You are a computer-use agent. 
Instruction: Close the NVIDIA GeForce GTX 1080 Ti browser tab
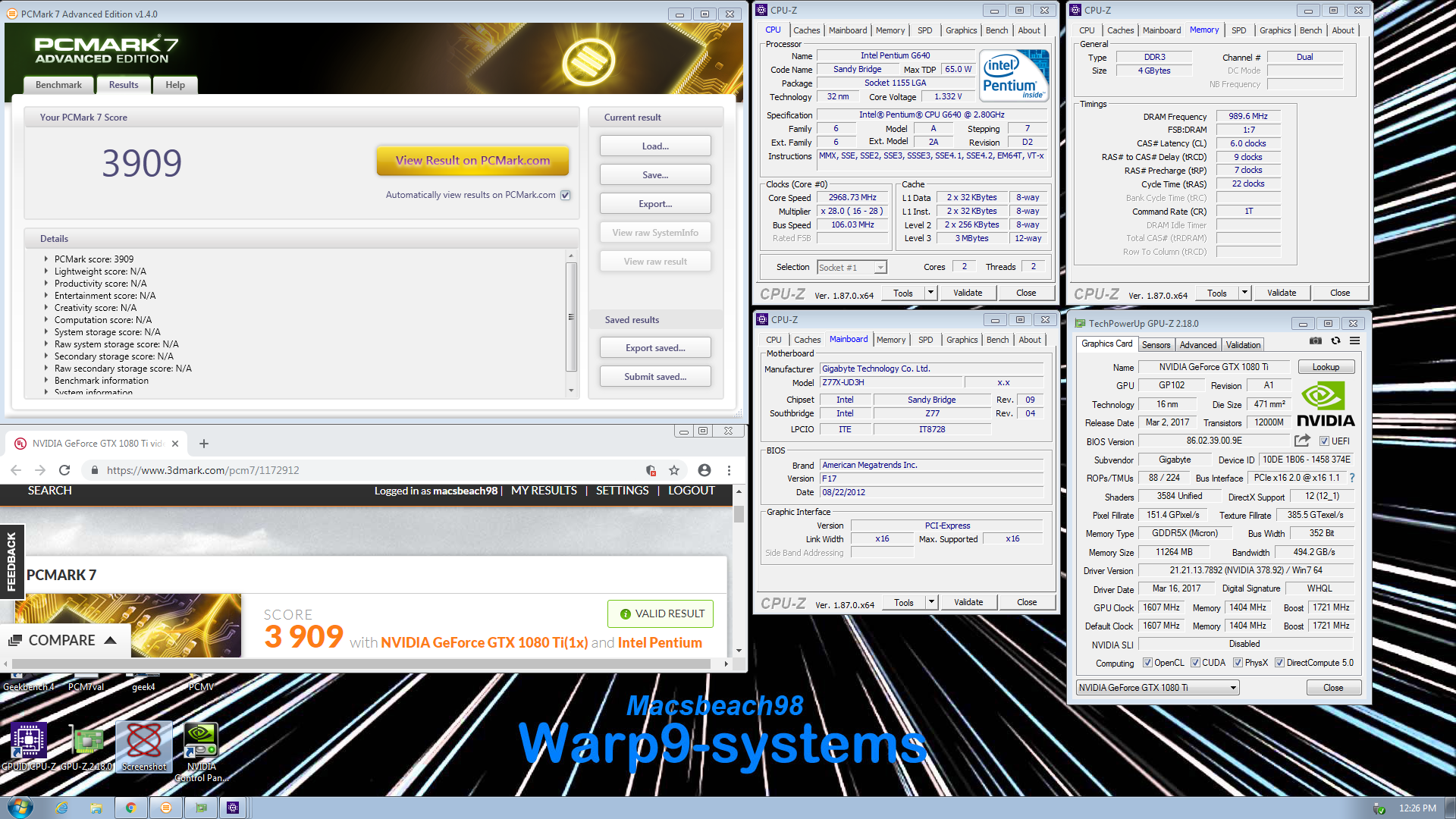tap(175, 444)
